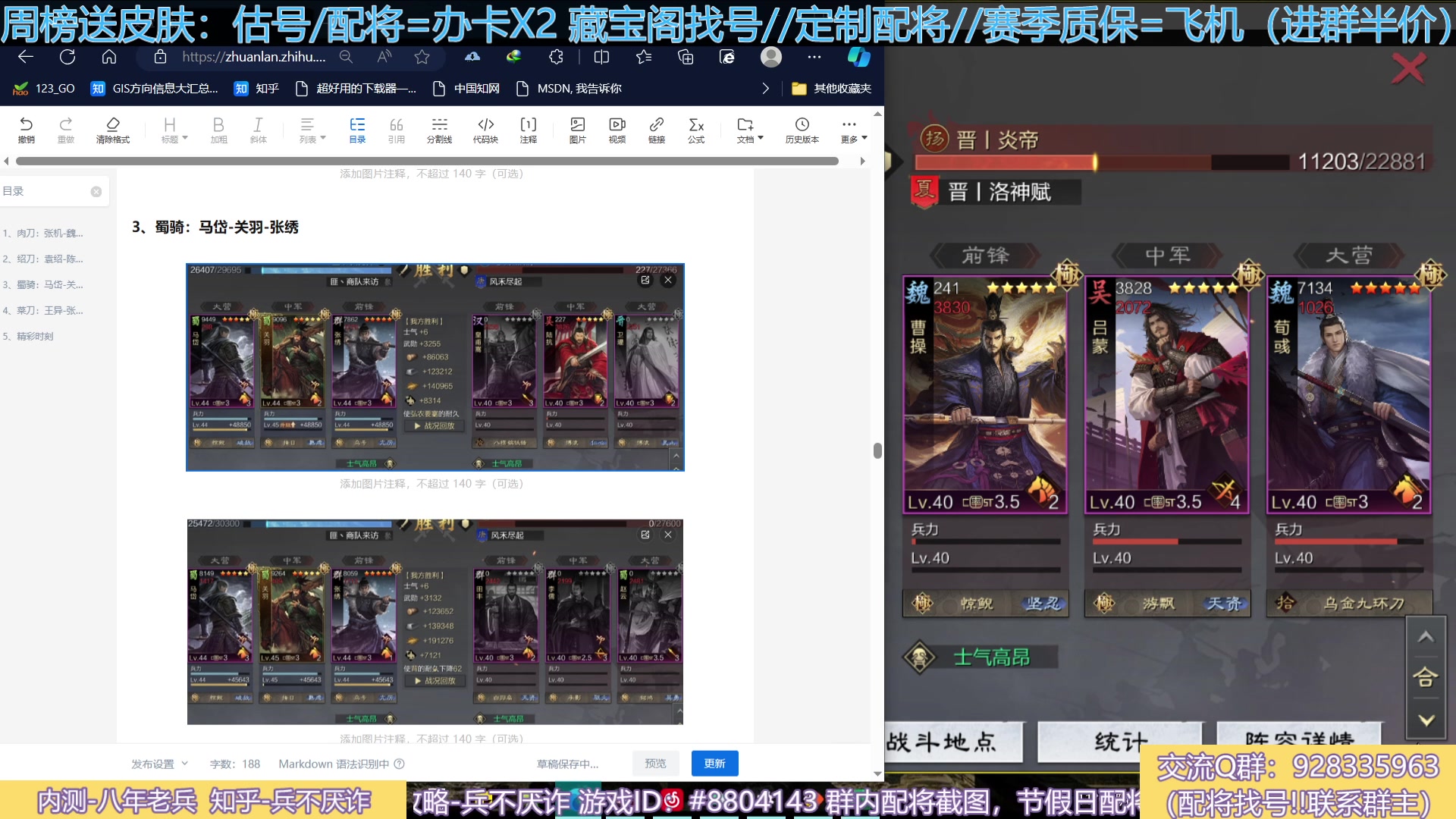The width and height of the screenshot is (1456, 819).
Task: Open the 发布设置 publish settings dropdown
Action: [x=159, y=764]
